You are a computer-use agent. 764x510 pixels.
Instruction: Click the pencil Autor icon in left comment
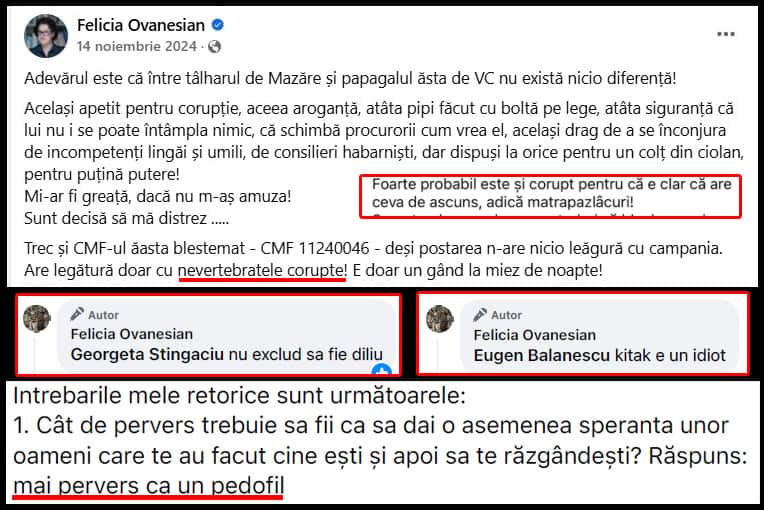click(77, 314)
